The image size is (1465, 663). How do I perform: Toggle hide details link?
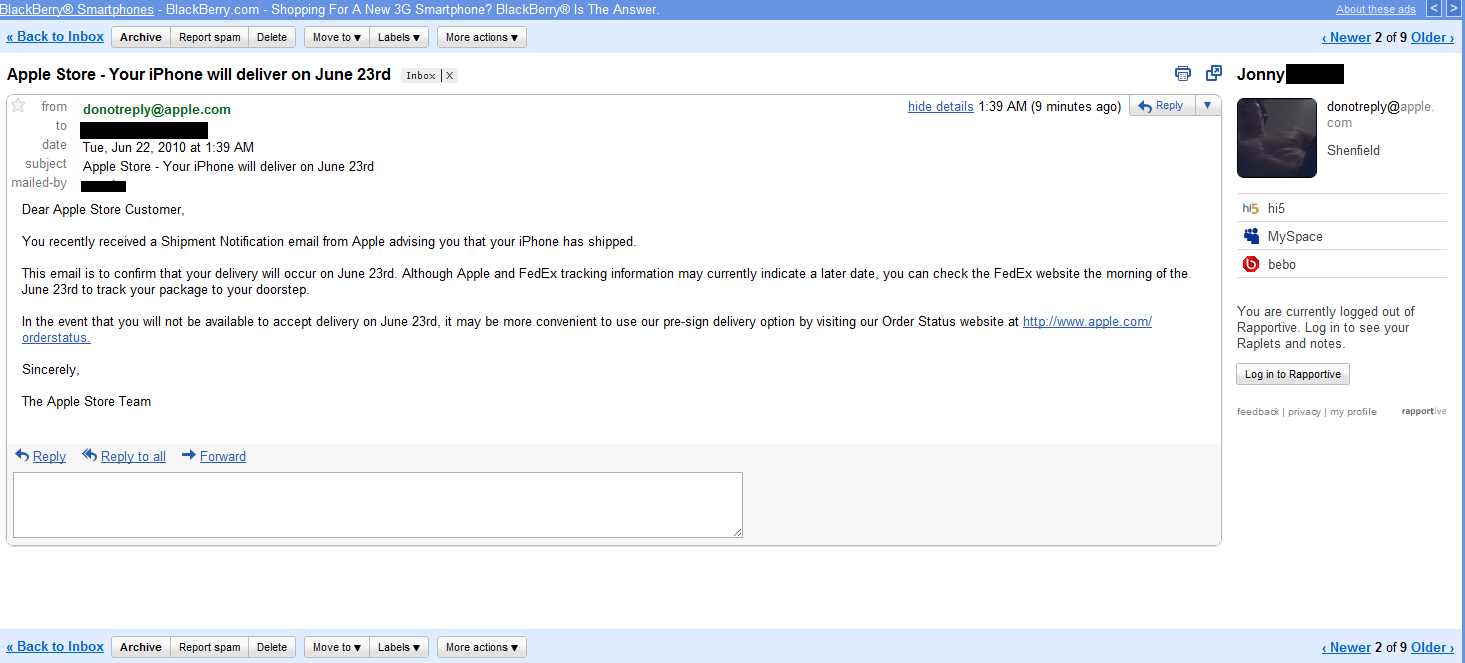pyautogui.click(x=940, y=107)
